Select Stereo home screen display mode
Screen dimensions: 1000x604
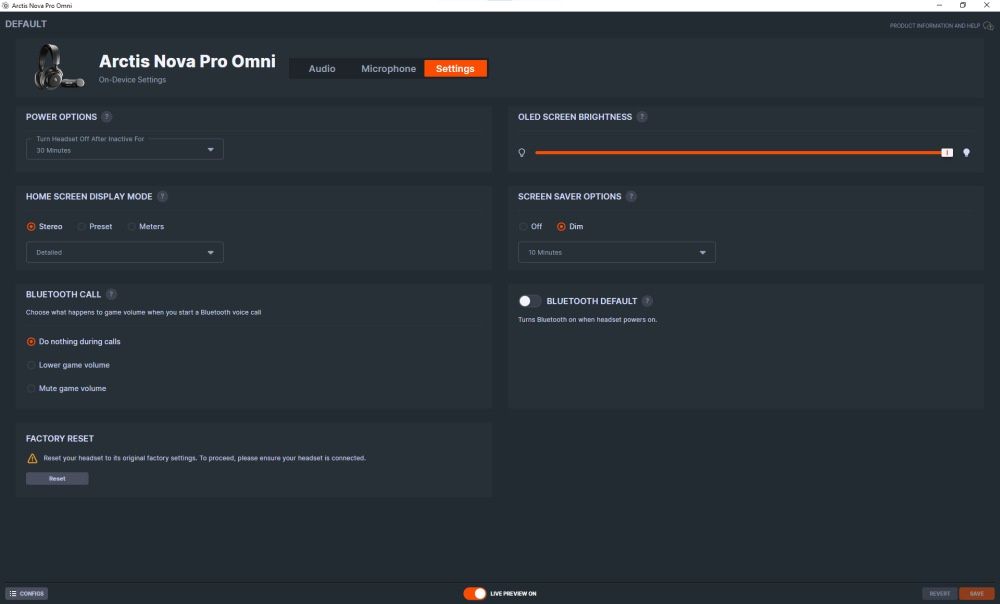pyautogui.click(x=44, y=226)
